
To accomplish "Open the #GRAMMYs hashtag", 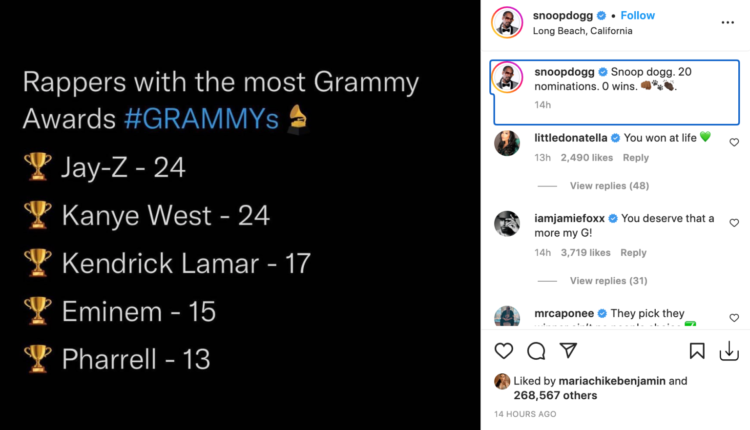I will click(x=202, y=117).
